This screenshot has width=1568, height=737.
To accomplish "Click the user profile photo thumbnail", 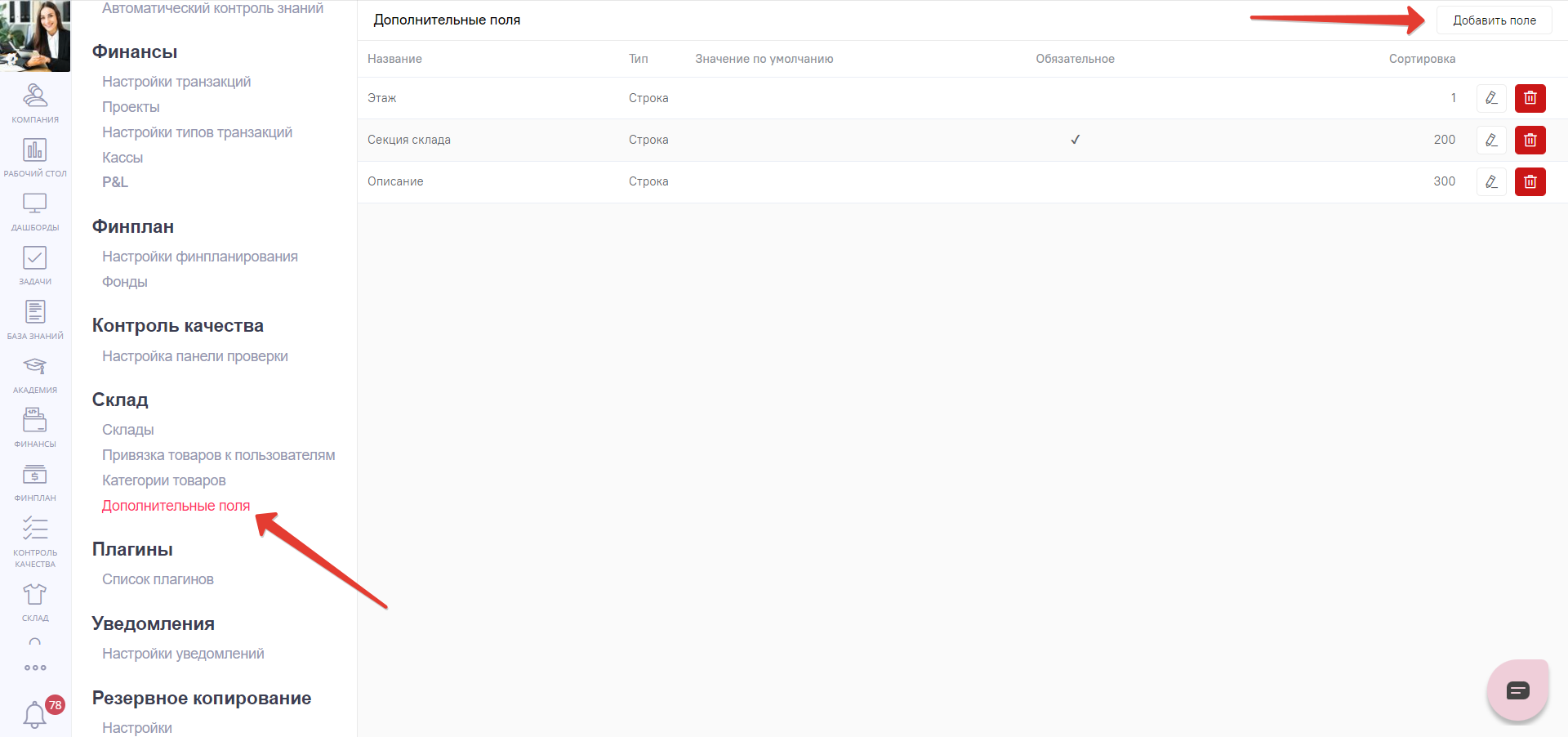I will click(x=35, y=36).
